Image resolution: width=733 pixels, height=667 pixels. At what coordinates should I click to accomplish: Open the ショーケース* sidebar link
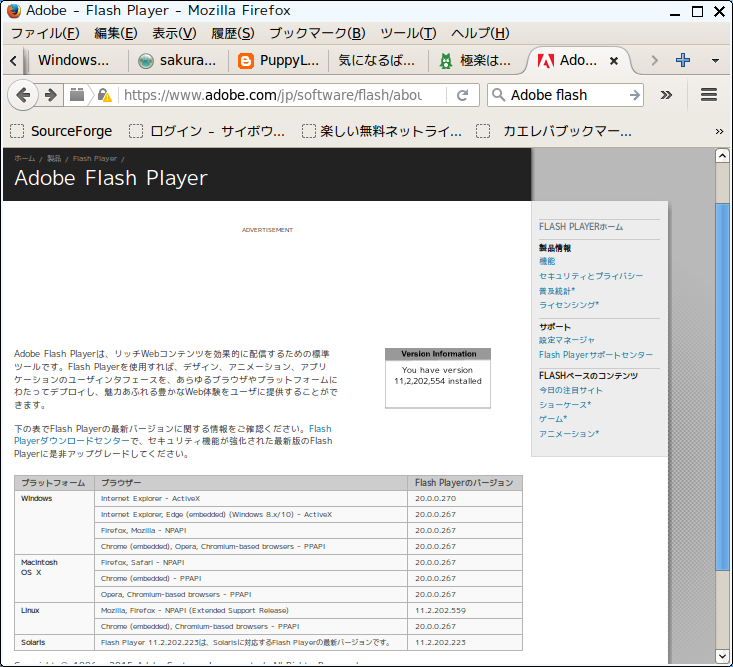point(565,405)
